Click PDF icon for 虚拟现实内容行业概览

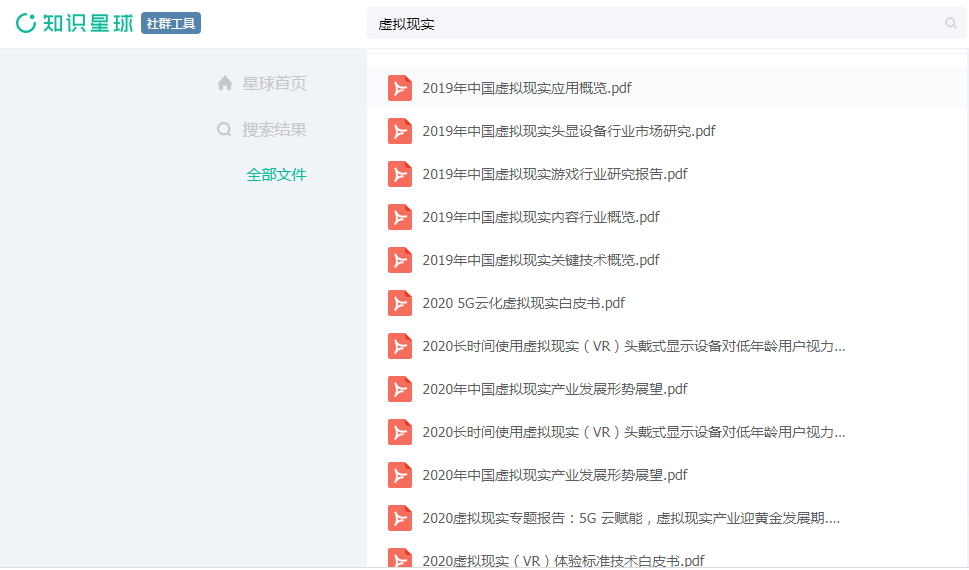[x=400, y=217]
